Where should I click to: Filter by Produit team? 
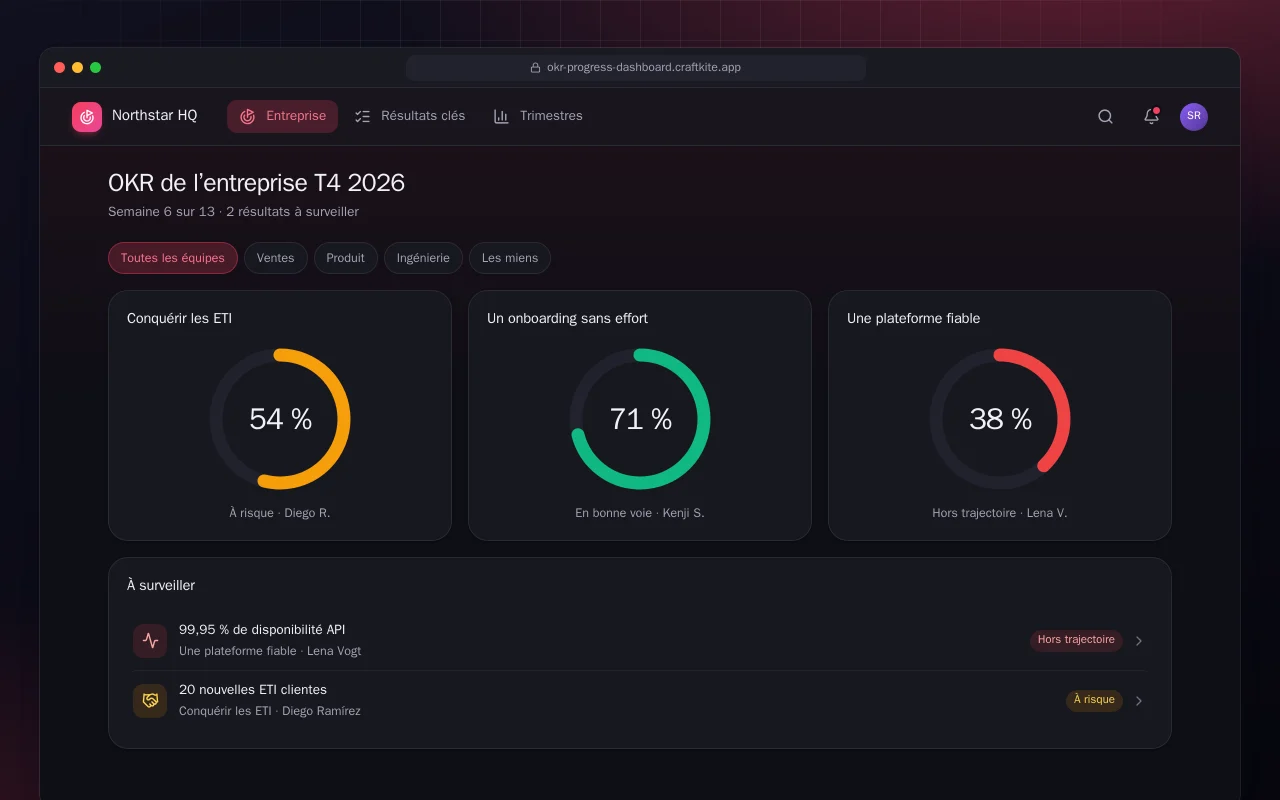point(346,258)
